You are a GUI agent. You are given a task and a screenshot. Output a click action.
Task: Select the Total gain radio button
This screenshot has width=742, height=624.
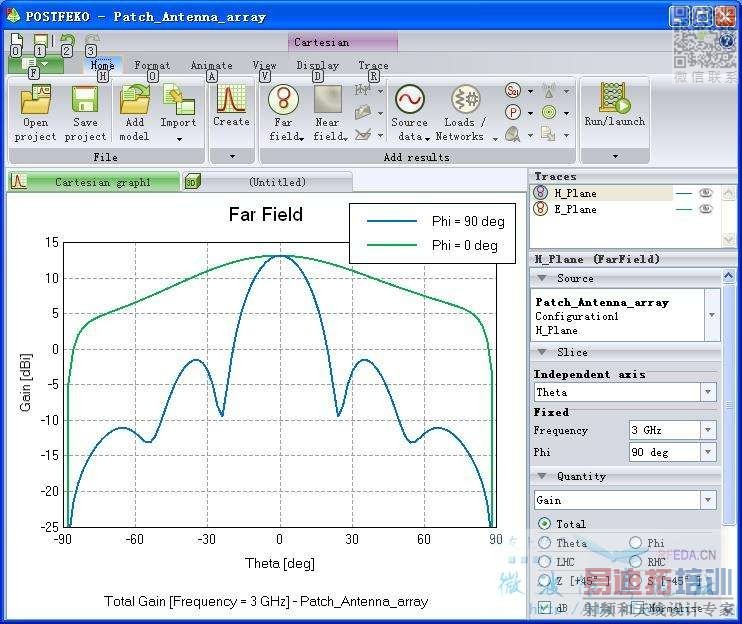(x=544, y=523)
